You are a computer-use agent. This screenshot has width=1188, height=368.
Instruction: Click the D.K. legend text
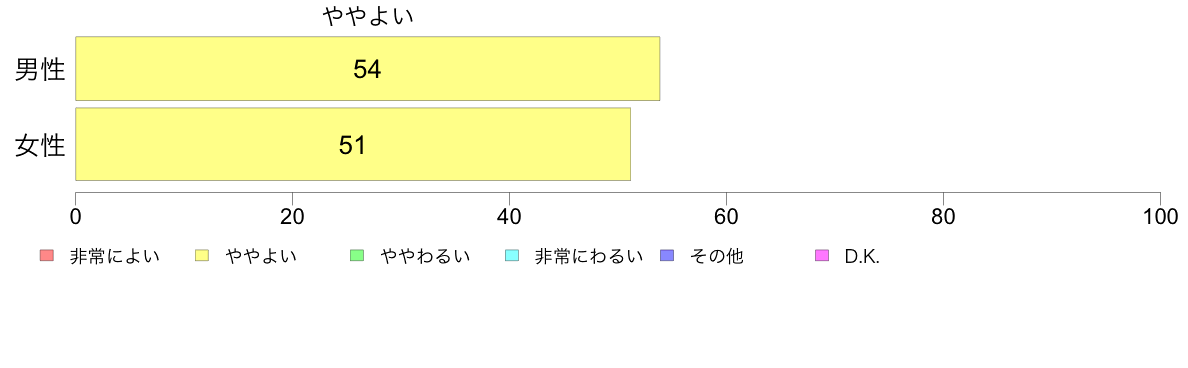coord(862,257)
